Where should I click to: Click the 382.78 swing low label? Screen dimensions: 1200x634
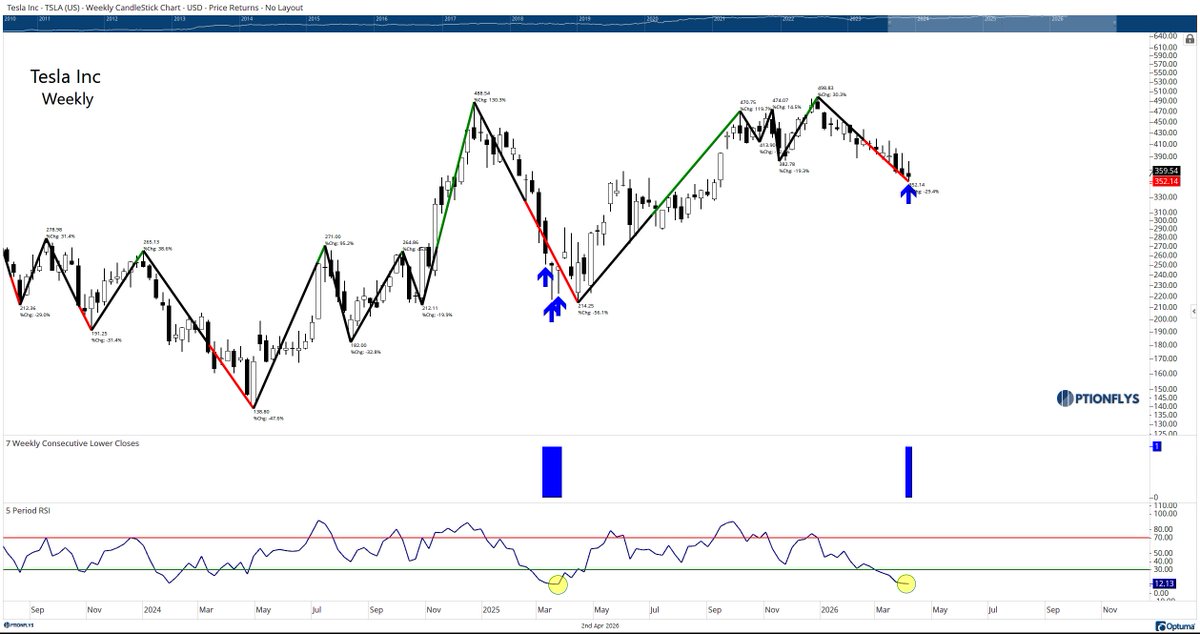(787, 164)
